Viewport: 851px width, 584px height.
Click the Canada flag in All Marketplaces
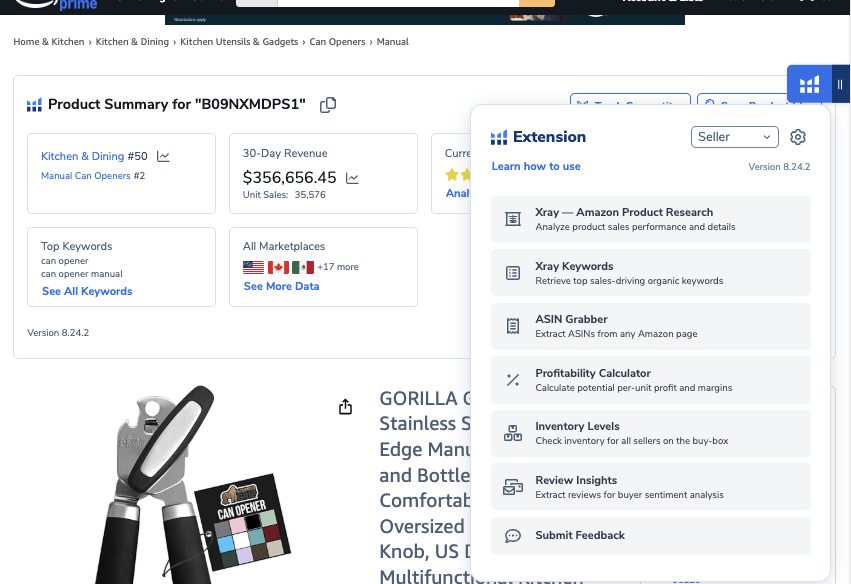tap(278, 267)
